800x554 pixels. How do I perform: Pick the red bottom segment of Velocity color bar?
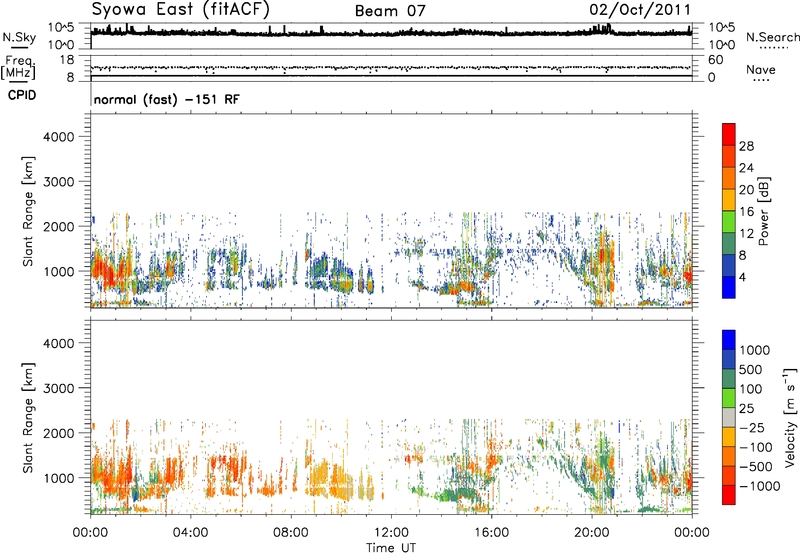729,495
